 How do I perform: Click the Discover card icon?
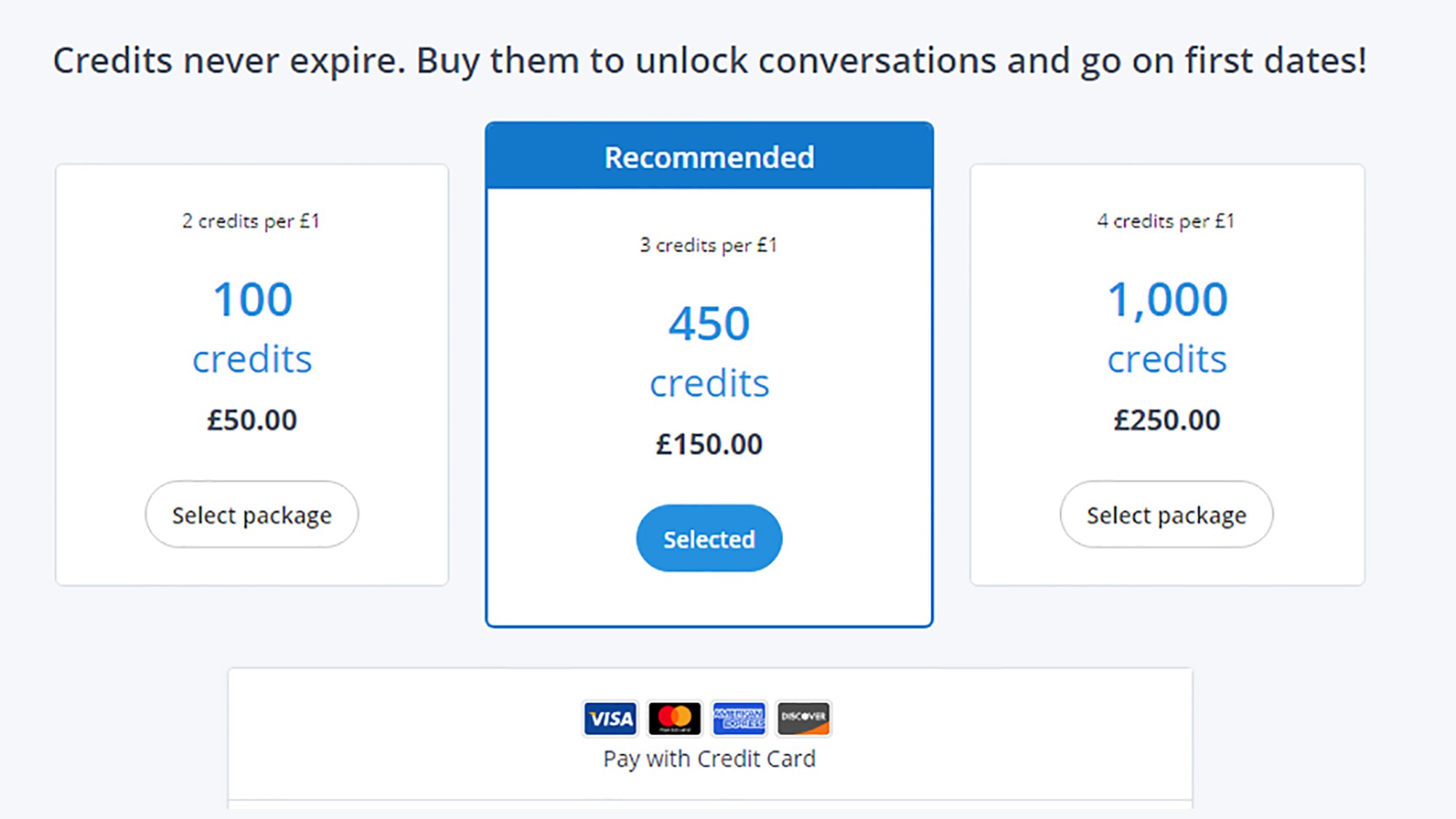click(803, 719)
